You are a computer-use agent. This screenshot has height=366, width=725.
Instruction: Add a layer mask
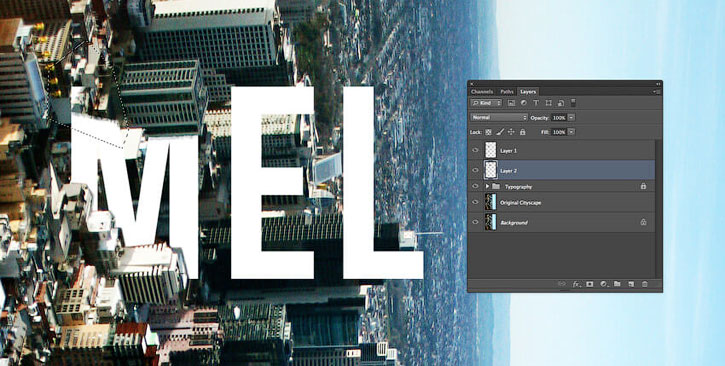coord(590,284)
